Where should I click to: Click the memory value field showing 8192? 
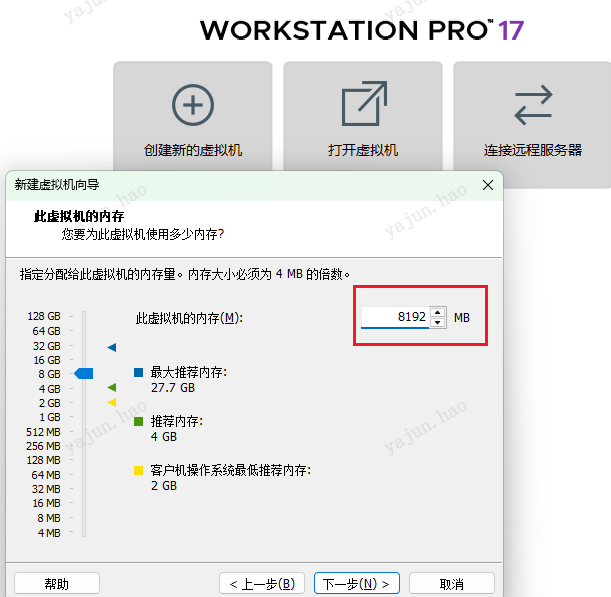tap(395, 317)
